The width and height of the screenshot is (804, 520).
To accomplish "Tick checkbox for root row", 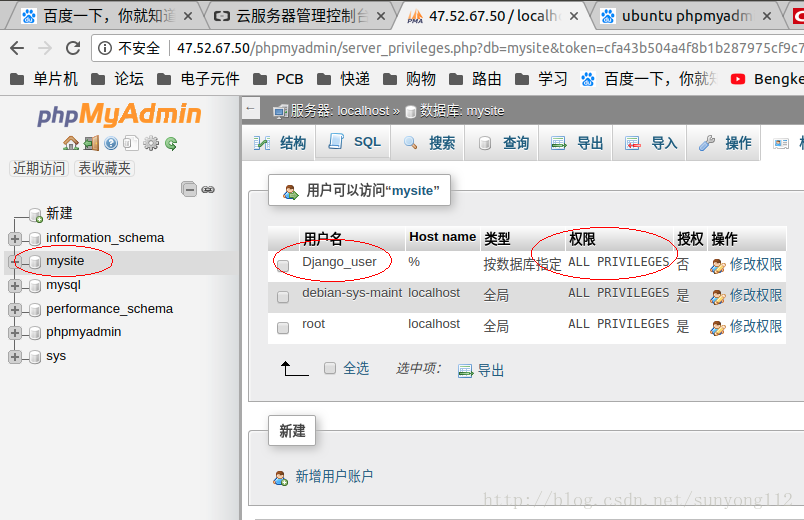I will (x=283, y=327).
